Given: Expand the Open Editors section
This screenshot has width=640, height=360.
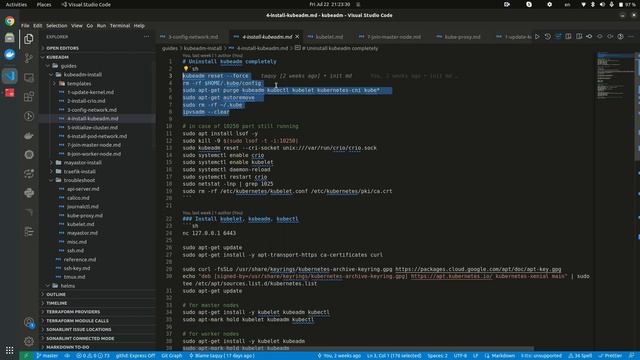Looking at the screenshot, I should click(97, 48).
